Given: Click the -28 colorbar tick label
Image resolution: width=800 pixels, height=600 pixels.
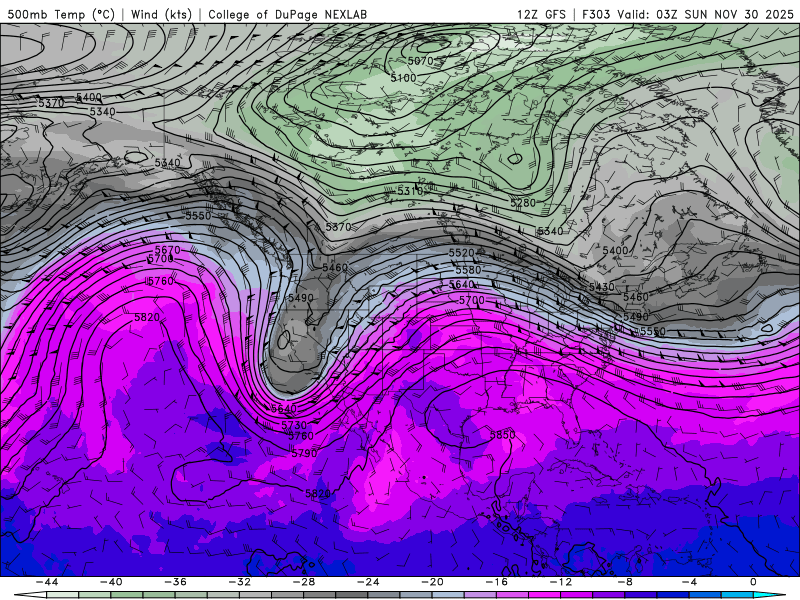Looking at the screenshot, I should click(304, 582).
